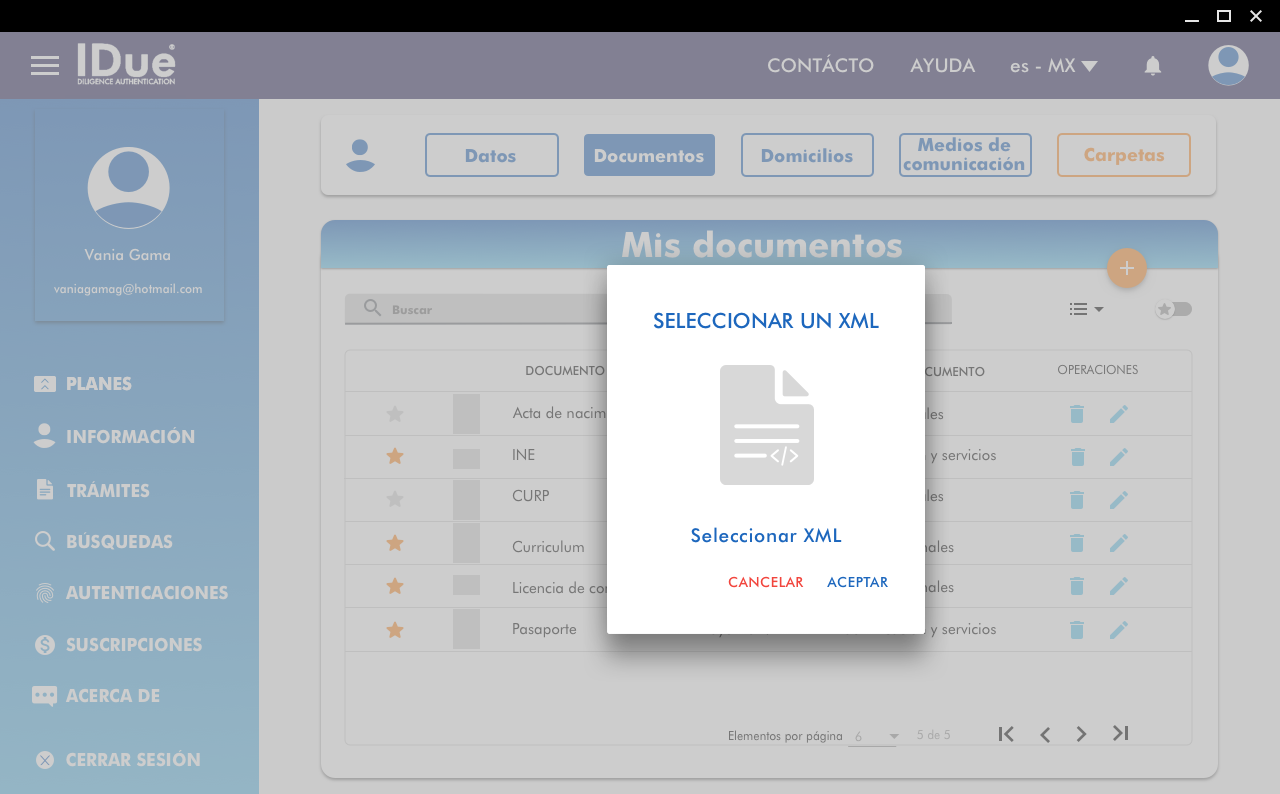
Task: Open the es - MX language dropdown
Action: 1053,66
